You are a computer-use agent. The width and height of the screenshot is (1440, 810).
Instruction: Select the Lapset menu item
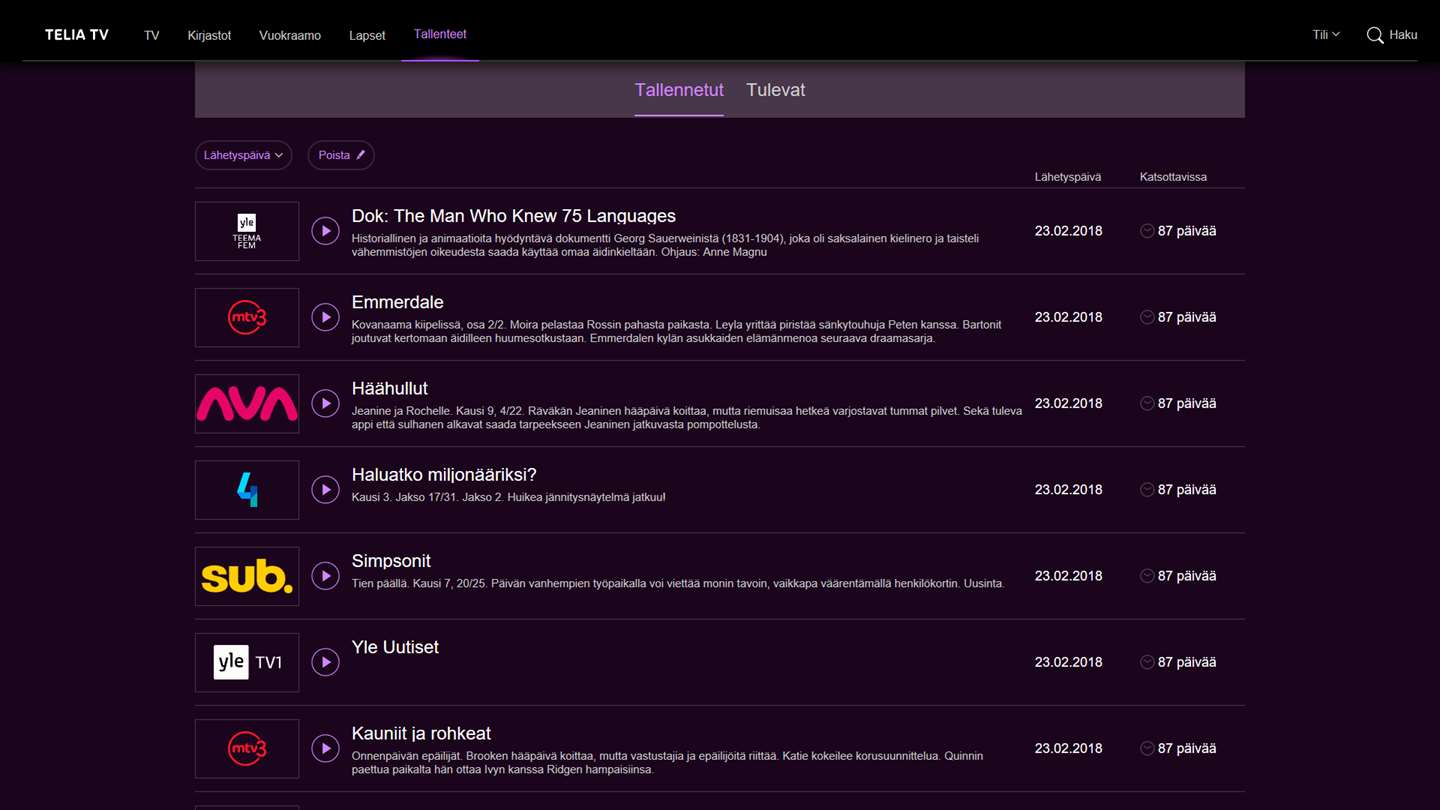pyautogui.click(x=367, y=35)
